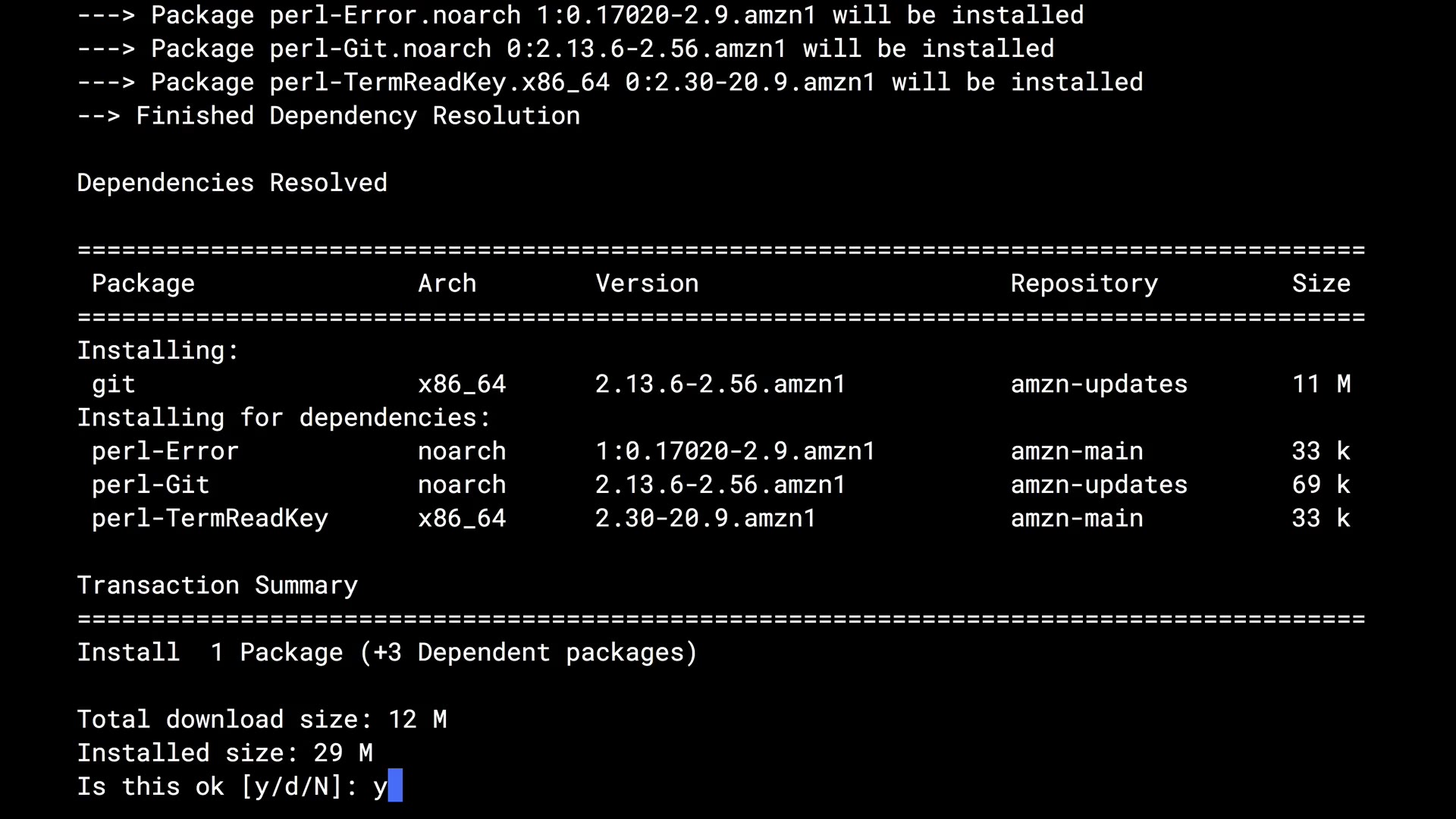Click the git row's '11 M' size value

[1321, 384]
